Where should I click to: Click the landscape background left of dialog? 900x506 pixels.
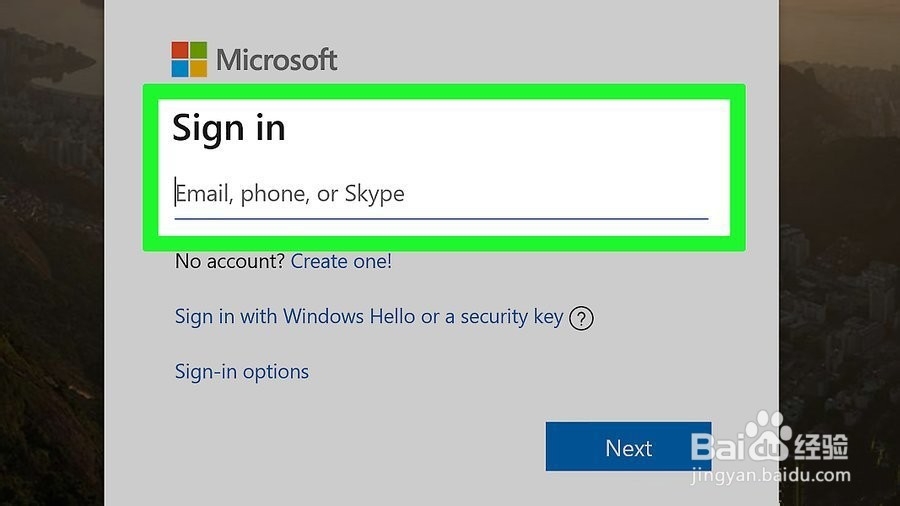tap(52, 253)
